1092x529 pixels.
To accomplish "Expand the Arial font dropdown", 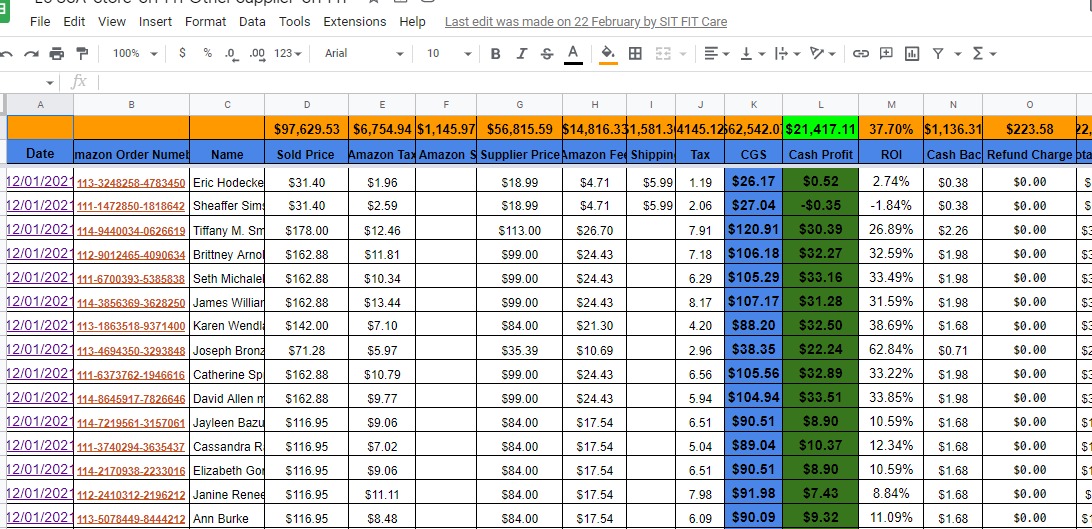I will coord(364,53).
